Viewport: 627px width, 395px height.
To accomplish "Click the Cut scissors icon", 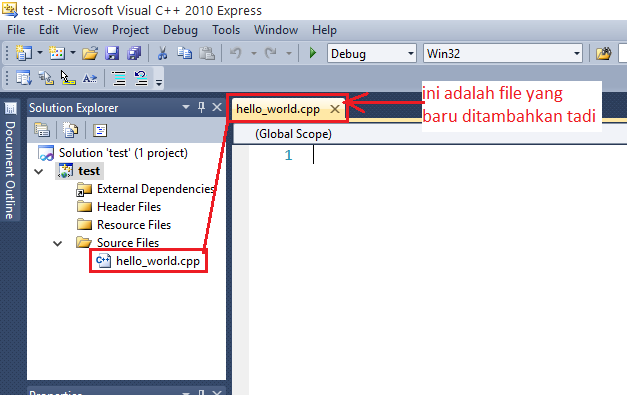I will tap(162, 53).
